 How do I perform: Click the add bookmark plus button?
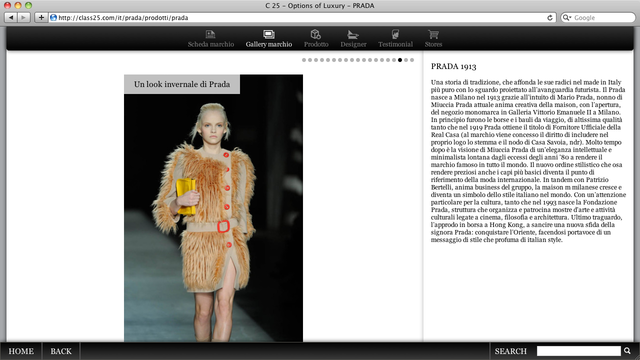[x=41, y=18]
